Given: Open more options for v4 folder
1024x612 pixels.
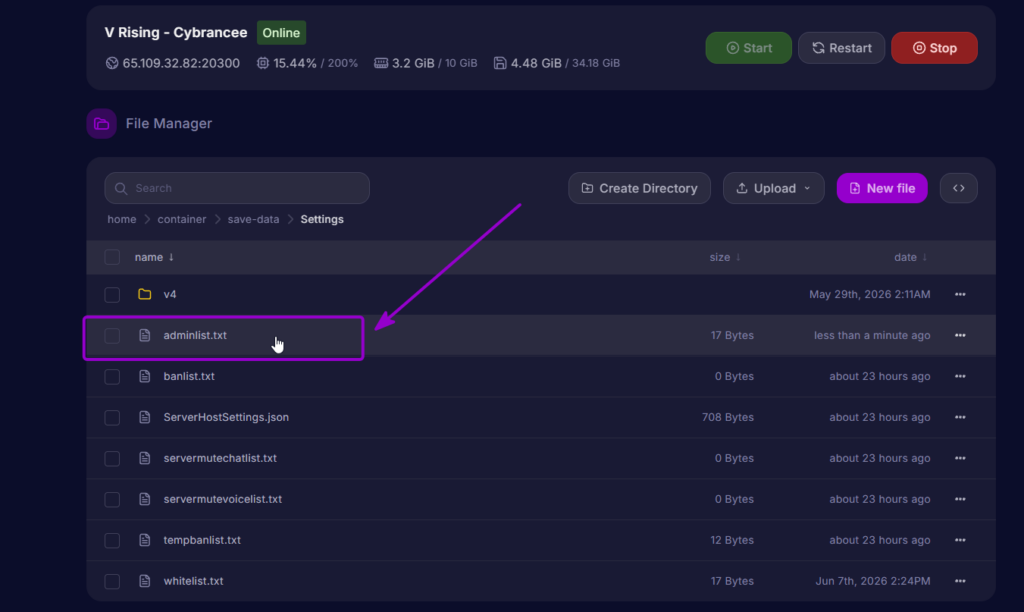Looking at the screenshot, I should click(960, 295).
